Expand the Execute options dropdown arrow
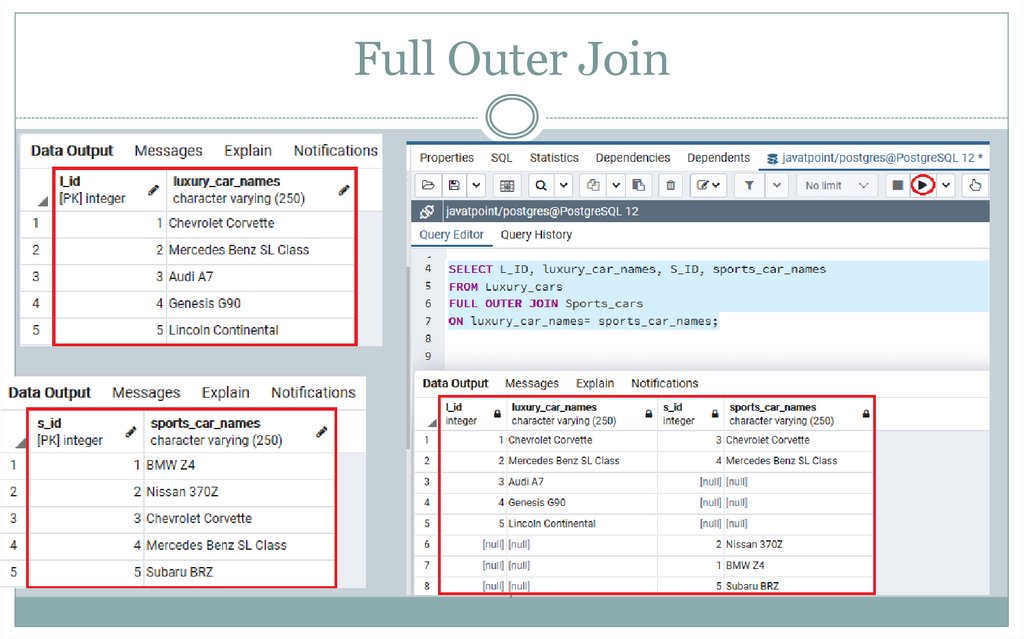Viewport: 1024px width, 639px height. coord(946,186)
